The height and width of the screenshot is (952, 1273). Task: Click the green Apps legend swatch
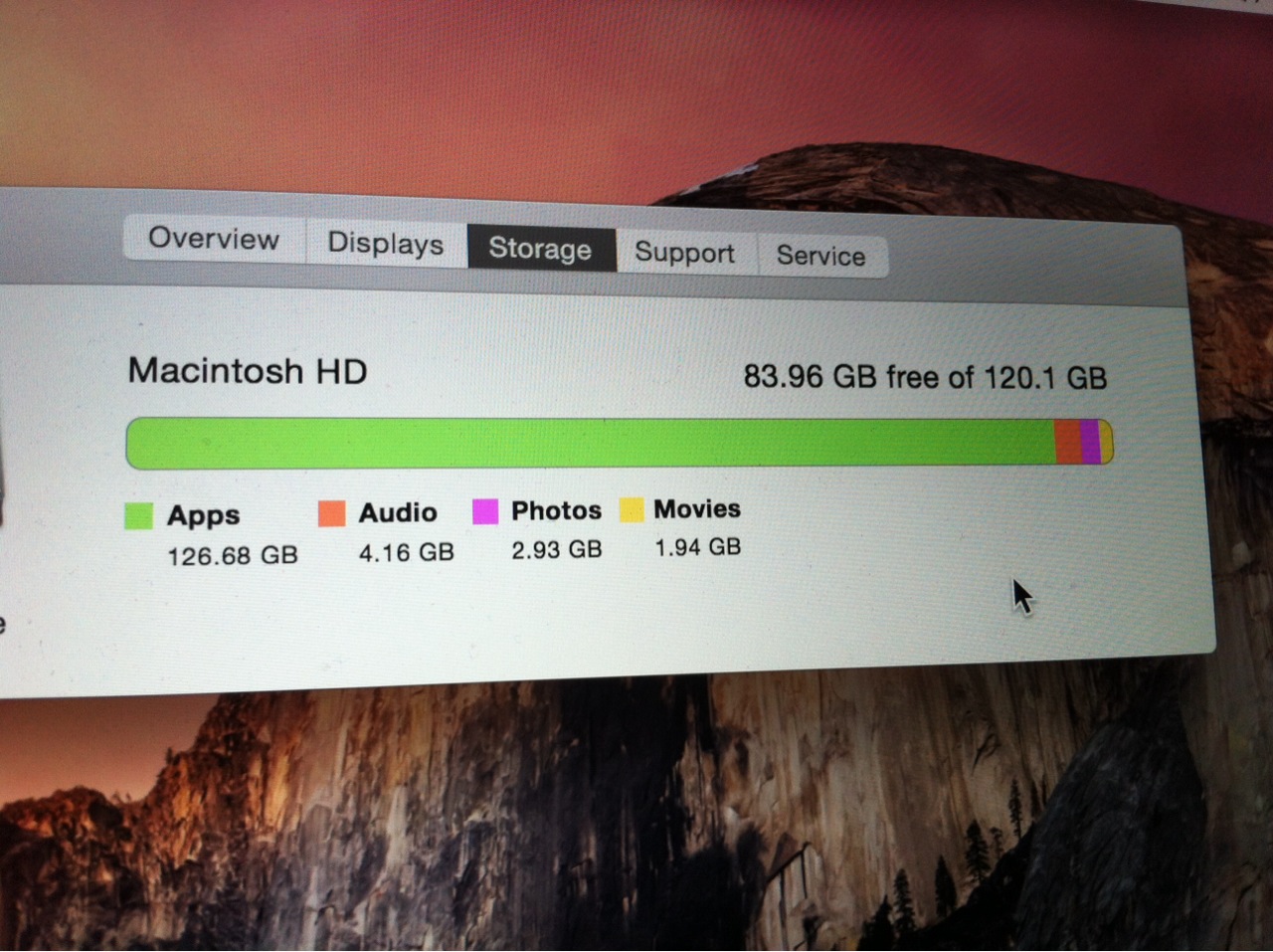[x=139, y=515]
